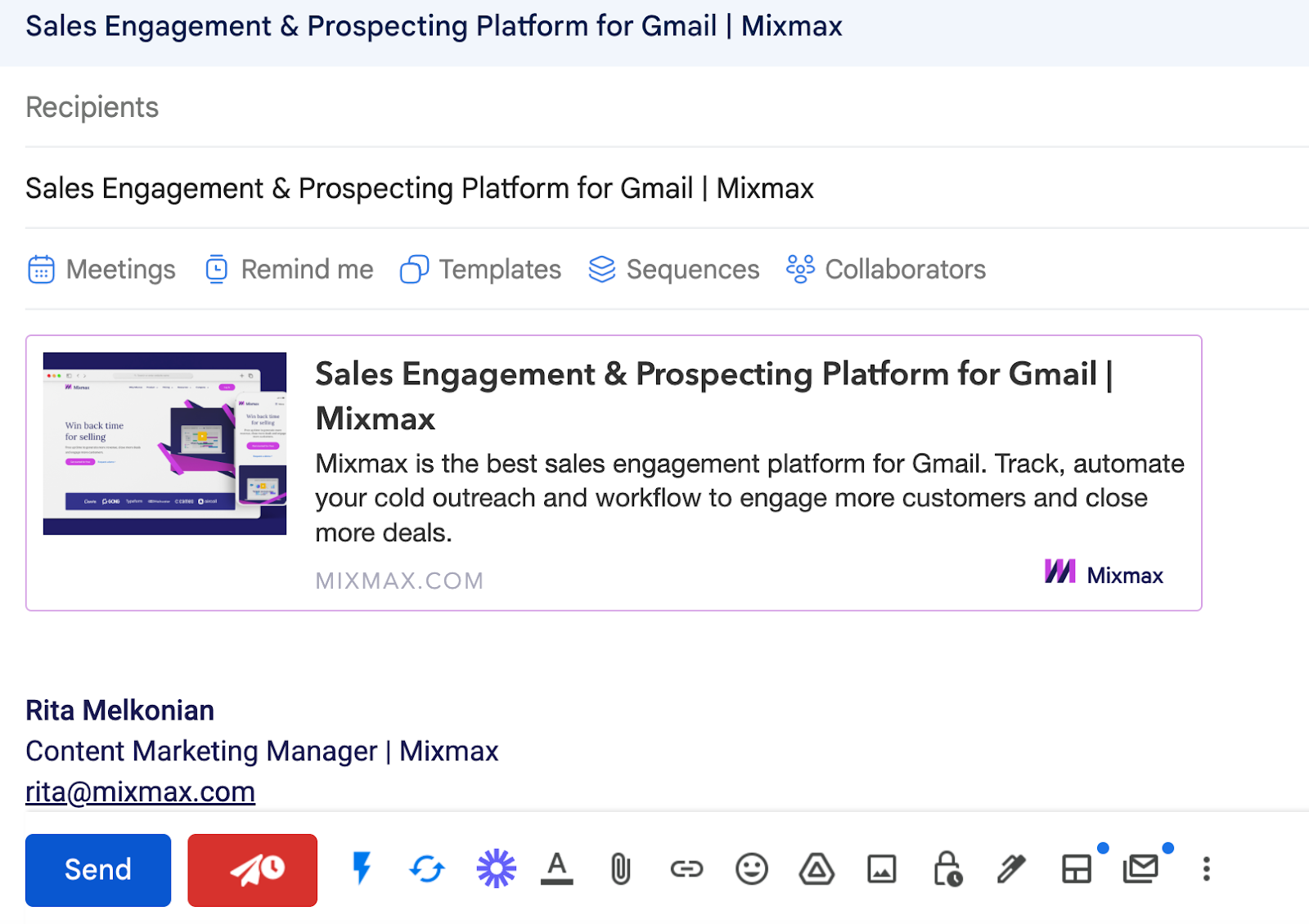
Task: Insert an emoji
Action: 753,870
